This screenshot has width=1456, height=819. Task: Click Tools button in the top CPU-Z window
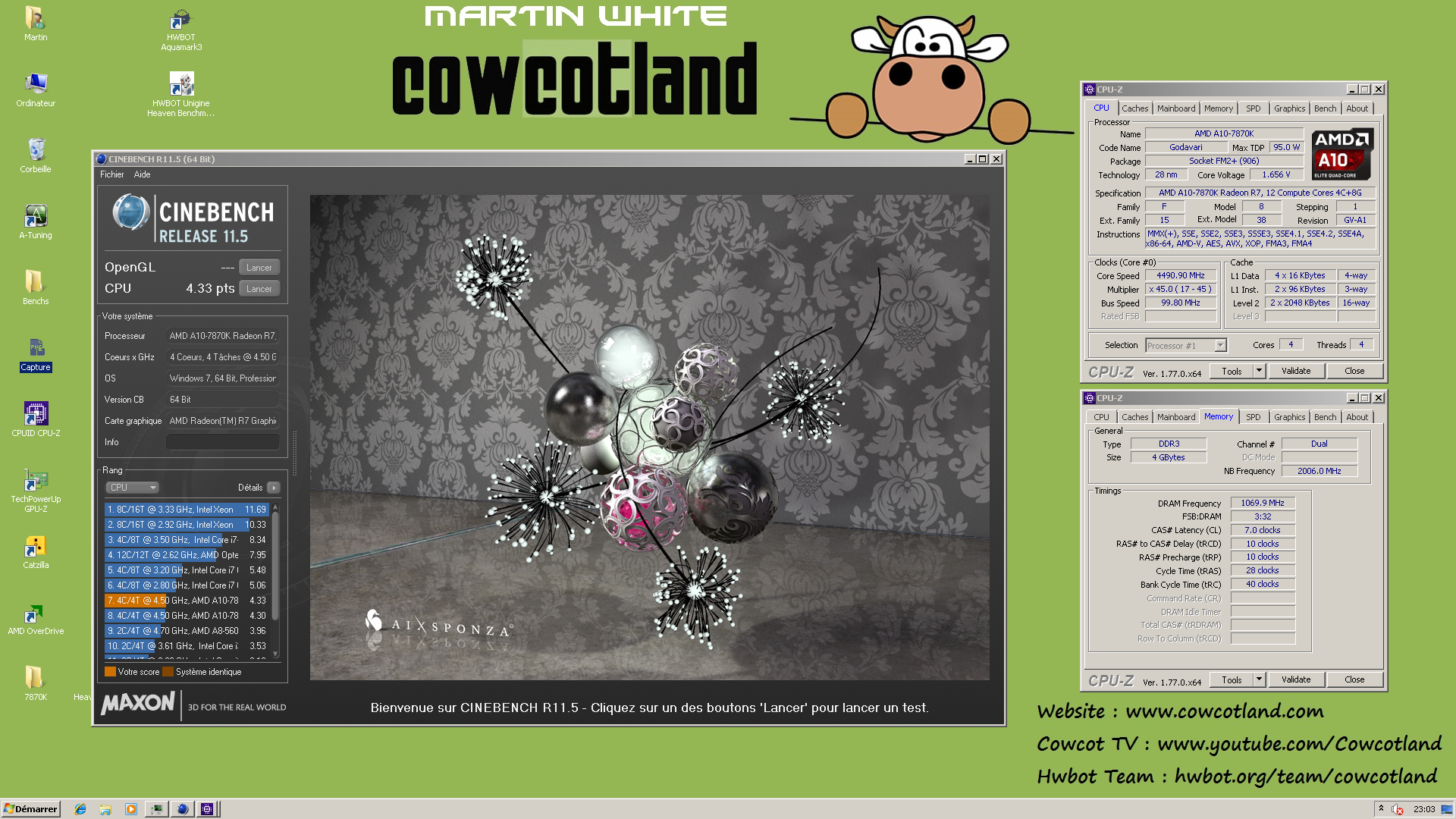pyautogui.click(x=1232, y=371)
